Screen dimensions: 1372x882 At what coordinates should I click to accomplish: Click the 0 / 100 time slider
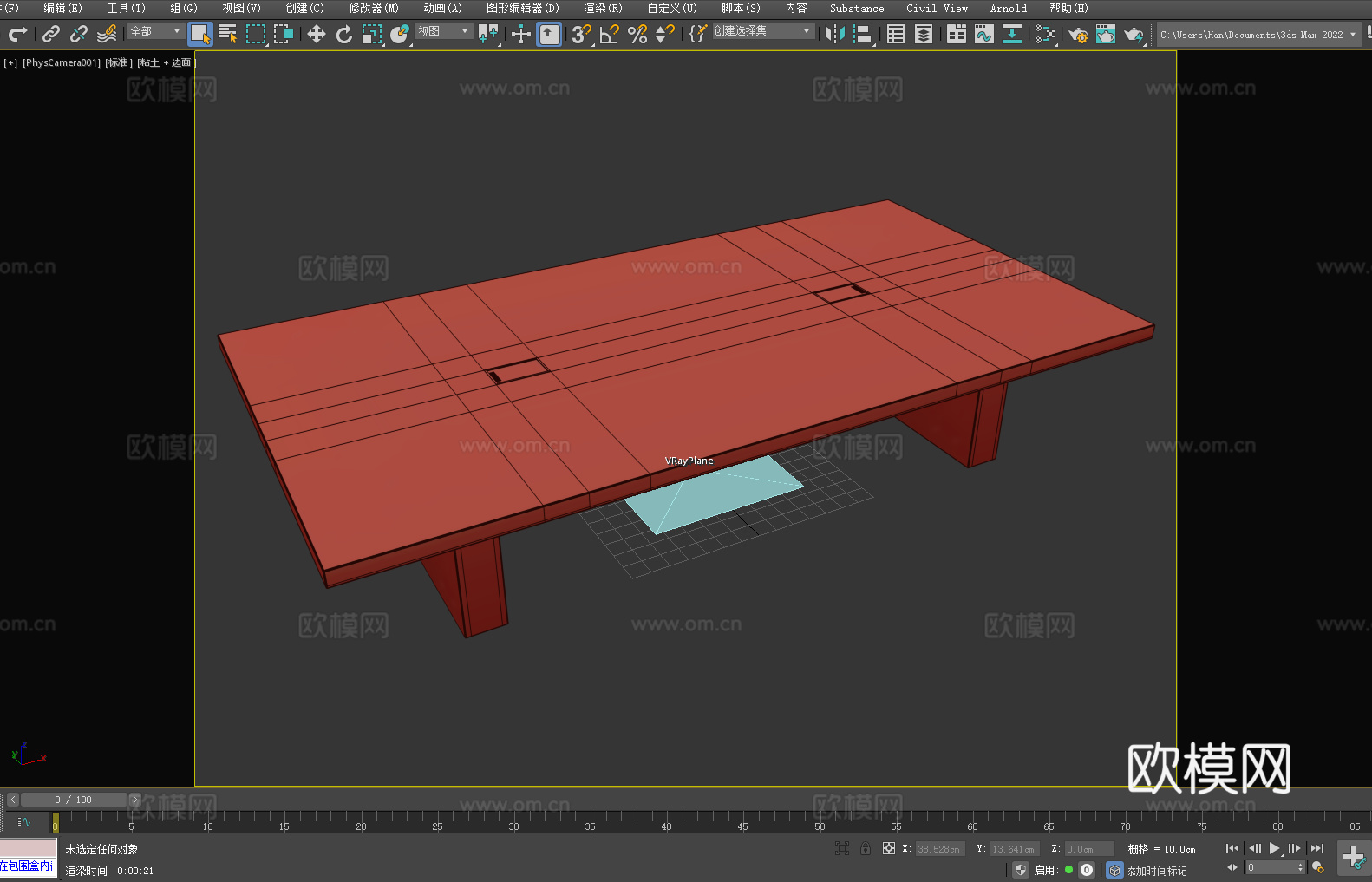[x=74, y=800]
